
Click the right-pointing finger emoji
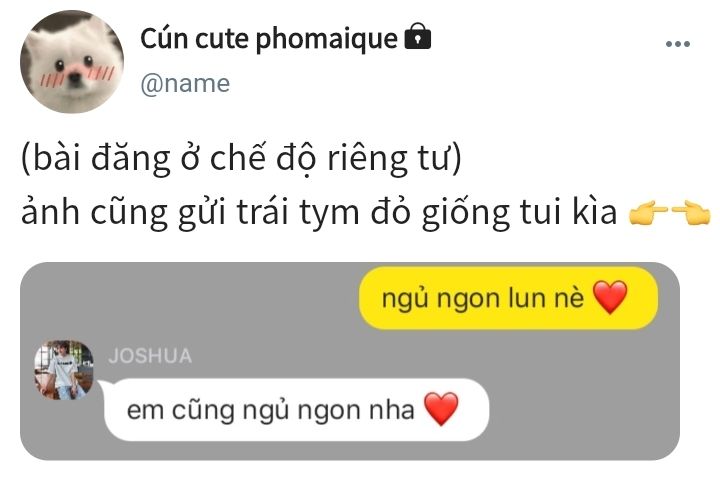click(648, 213)
